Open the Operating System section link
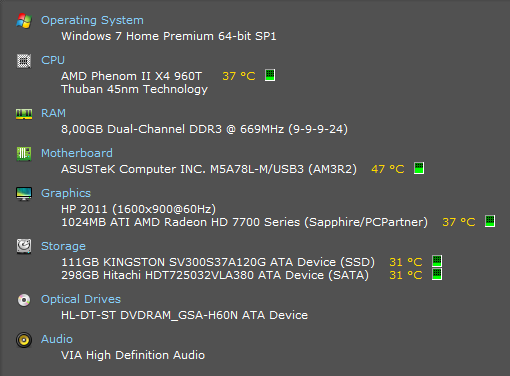Image resolution: width=510 pixels, height=376 pixels. (x=92, y=20)
